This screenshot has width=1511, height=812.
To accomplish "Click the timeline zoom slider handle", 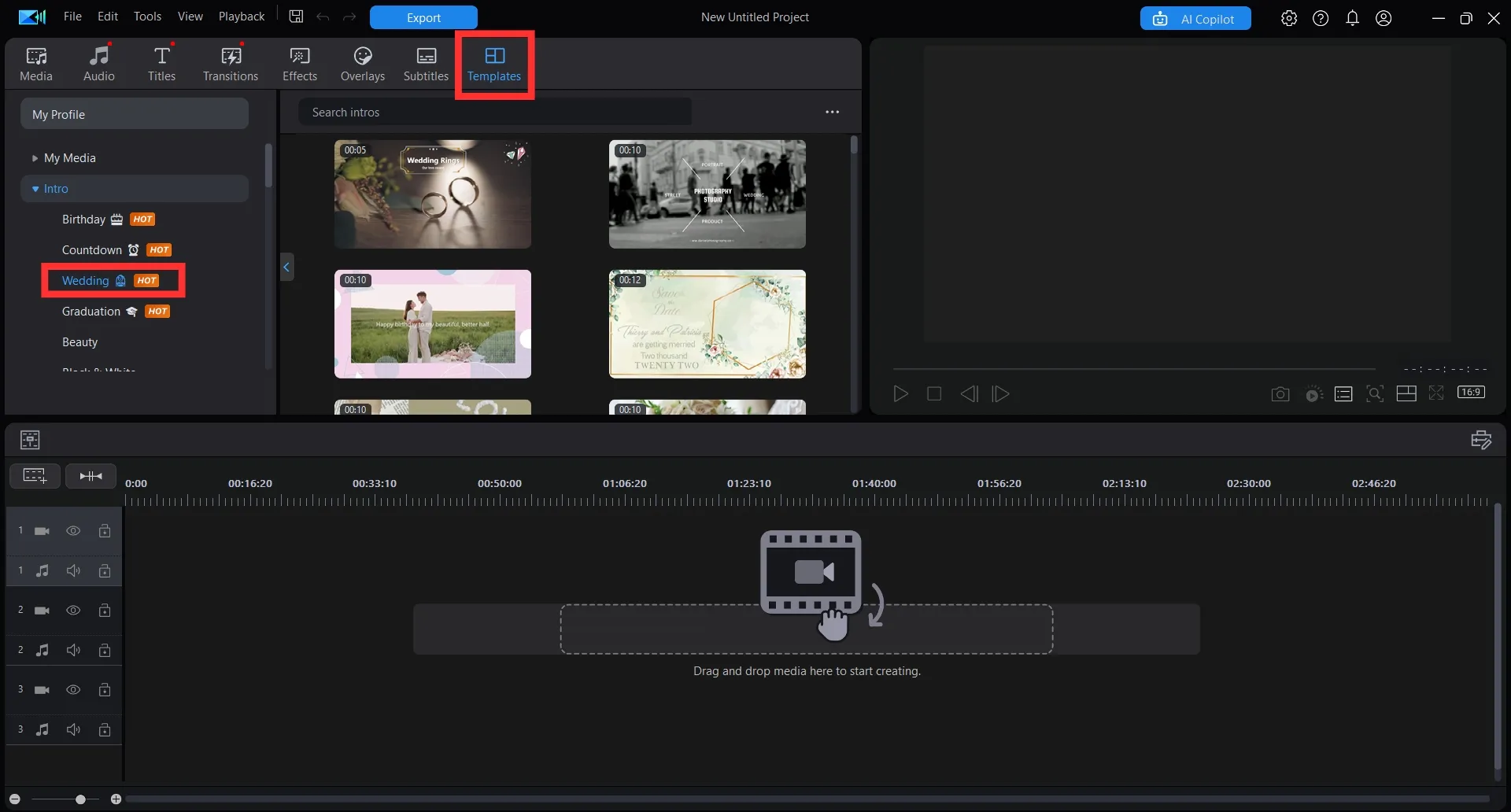I will click(x=80, y=799).
